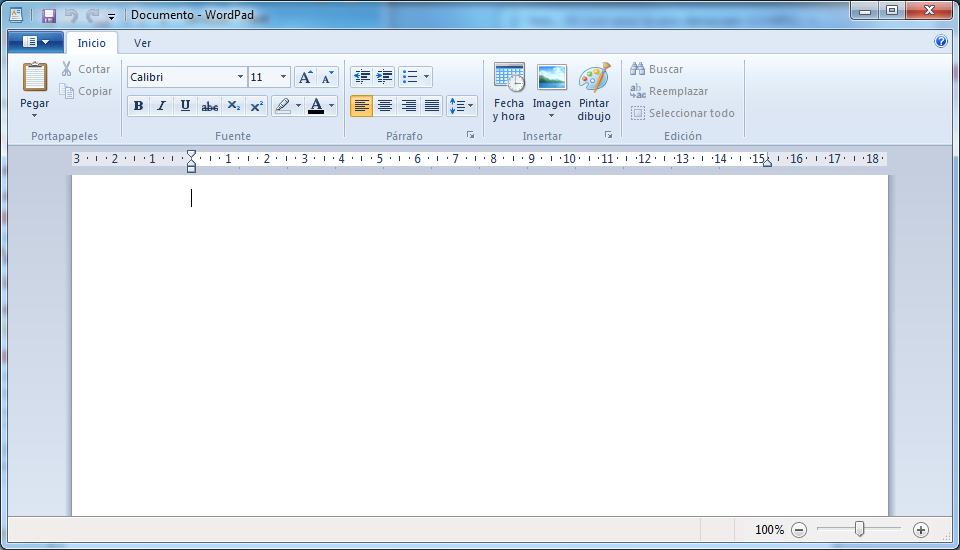
Task: Switch to the Inicio tab
Action: tap(91, 43)
